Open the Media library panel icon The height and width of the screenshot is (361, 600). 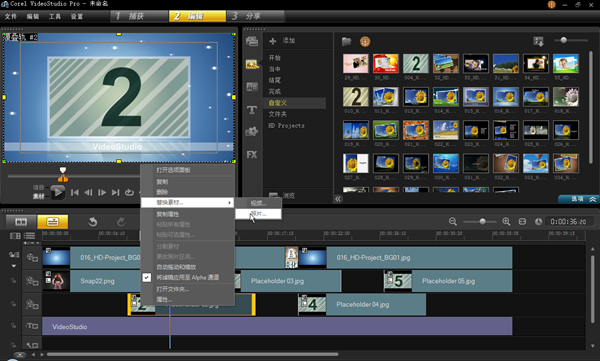point(252,41)
